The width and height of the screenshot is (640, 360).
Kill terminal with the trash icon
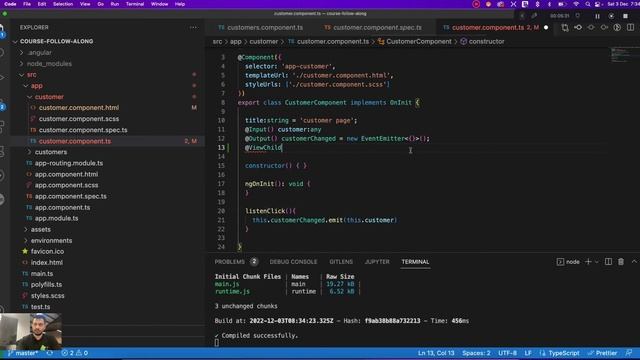pos(621,262)
